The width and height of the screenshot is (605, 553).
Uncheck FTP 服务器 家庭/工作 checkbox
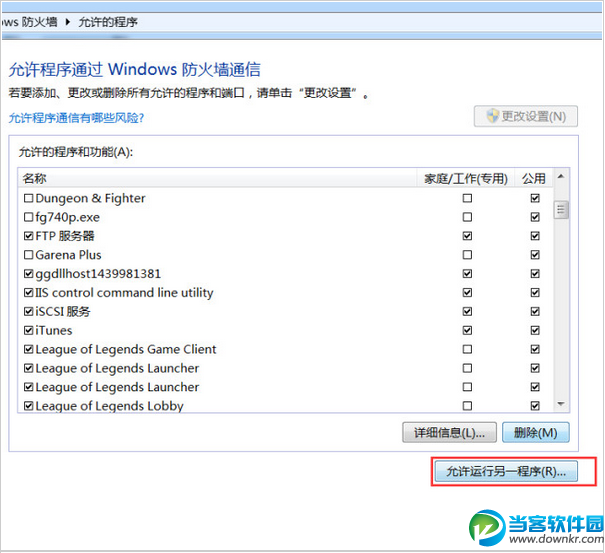(467, 236)
